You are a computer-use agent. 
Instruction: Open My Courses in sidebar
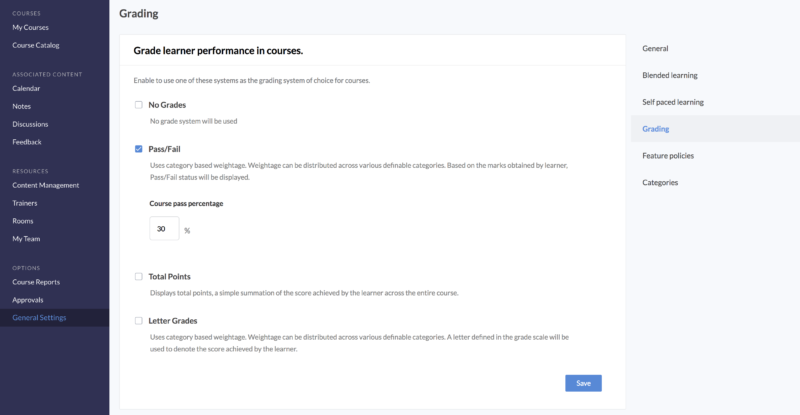click(30, 27)
